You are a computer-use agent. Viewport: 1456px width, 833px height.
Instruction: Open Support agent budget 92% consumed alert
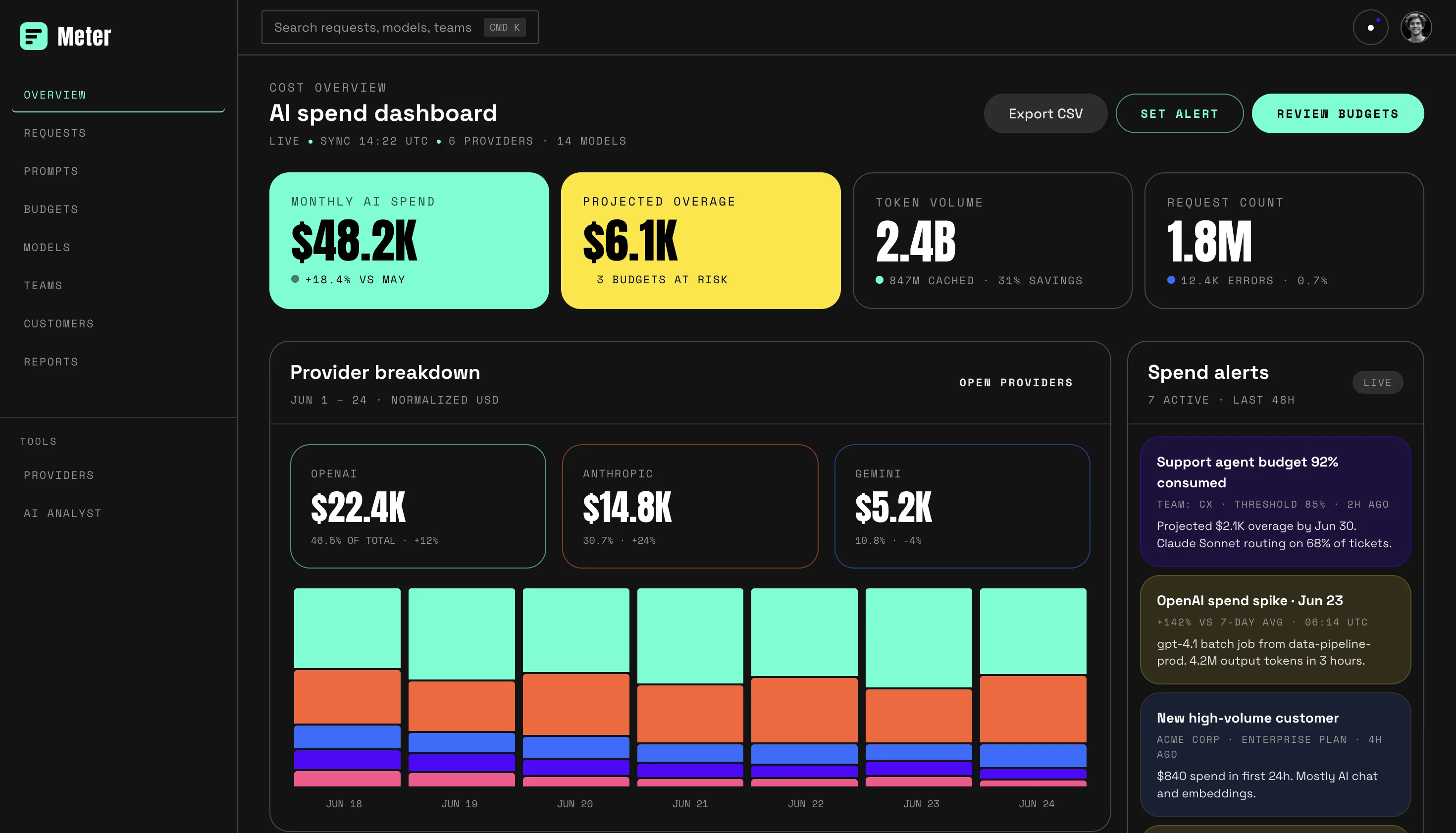click(1275, 502)
